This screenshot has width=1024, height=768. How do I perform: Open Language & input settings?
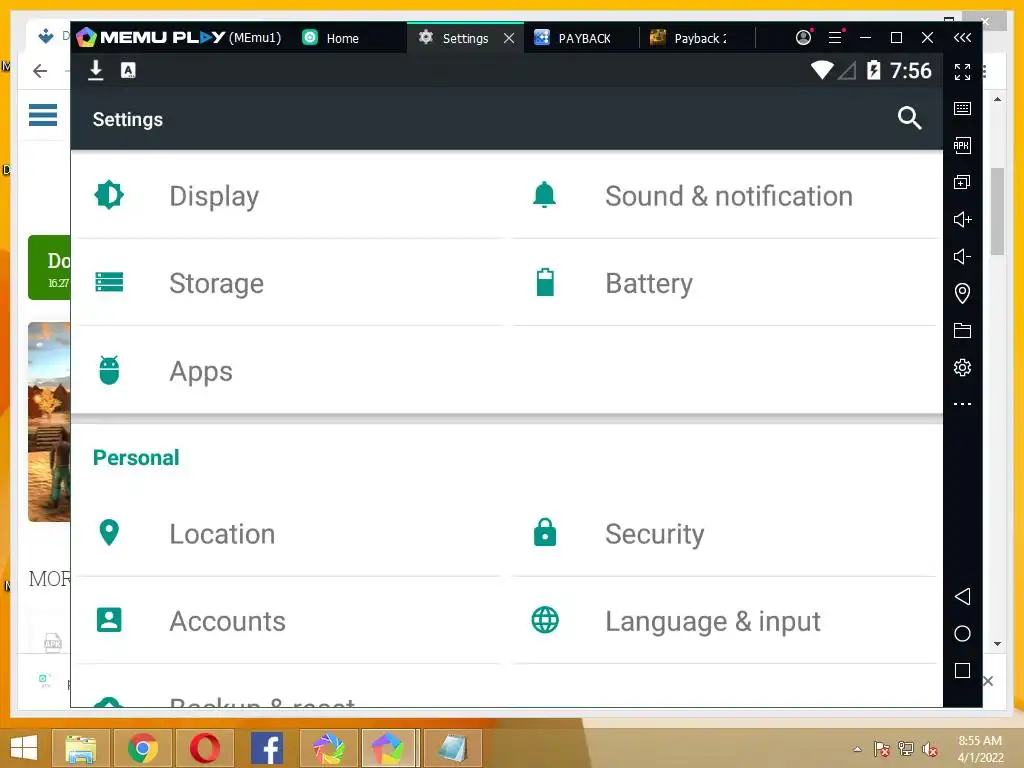click(x=725, y=621)
